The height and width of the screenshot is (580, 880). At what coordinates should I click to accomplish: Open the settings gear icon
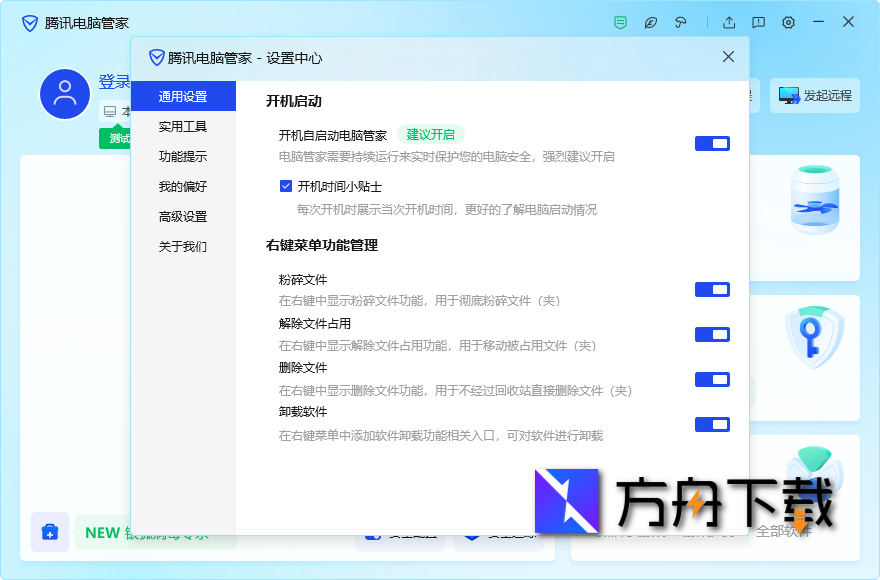[788, 22]
